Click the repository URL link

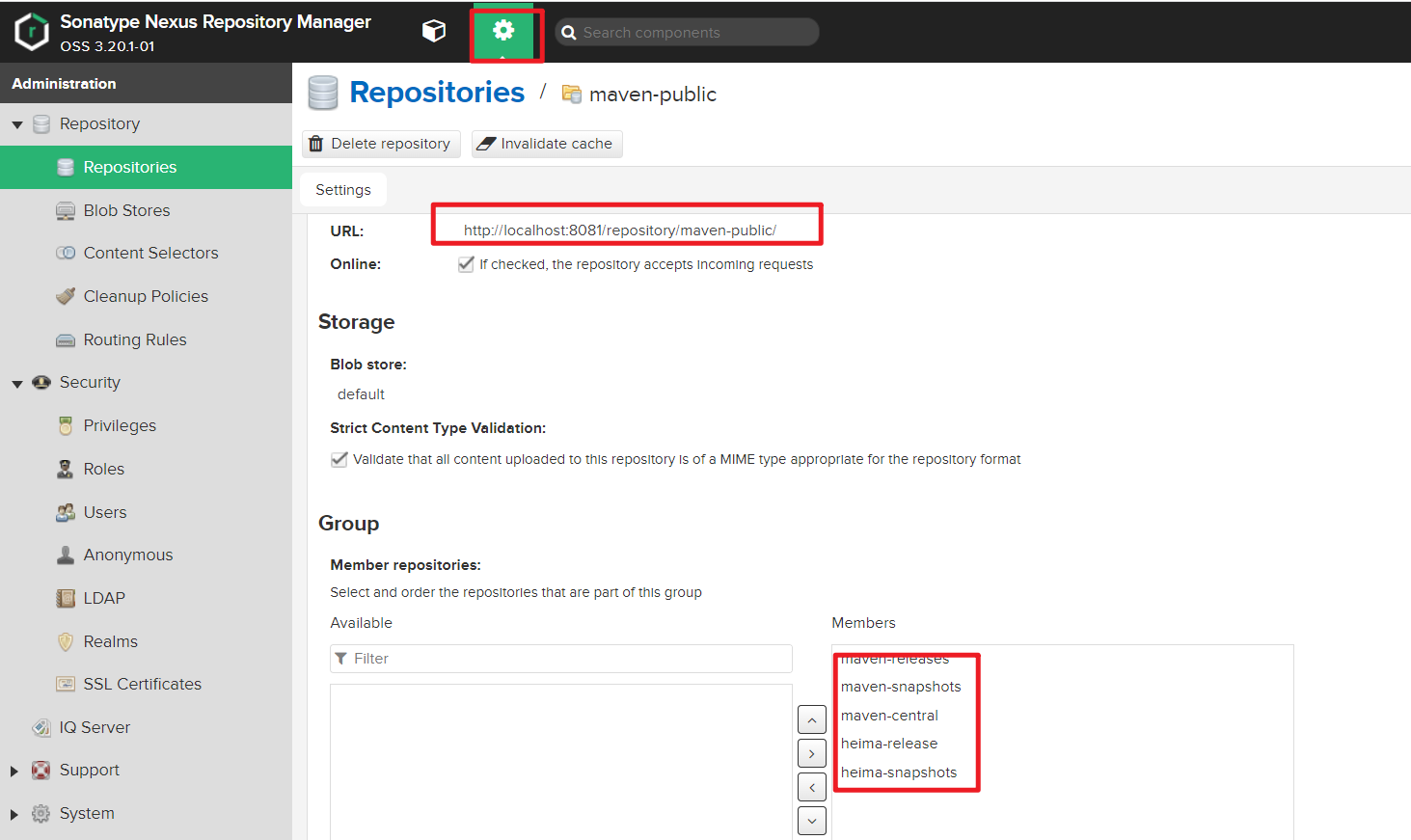point(620,230)
